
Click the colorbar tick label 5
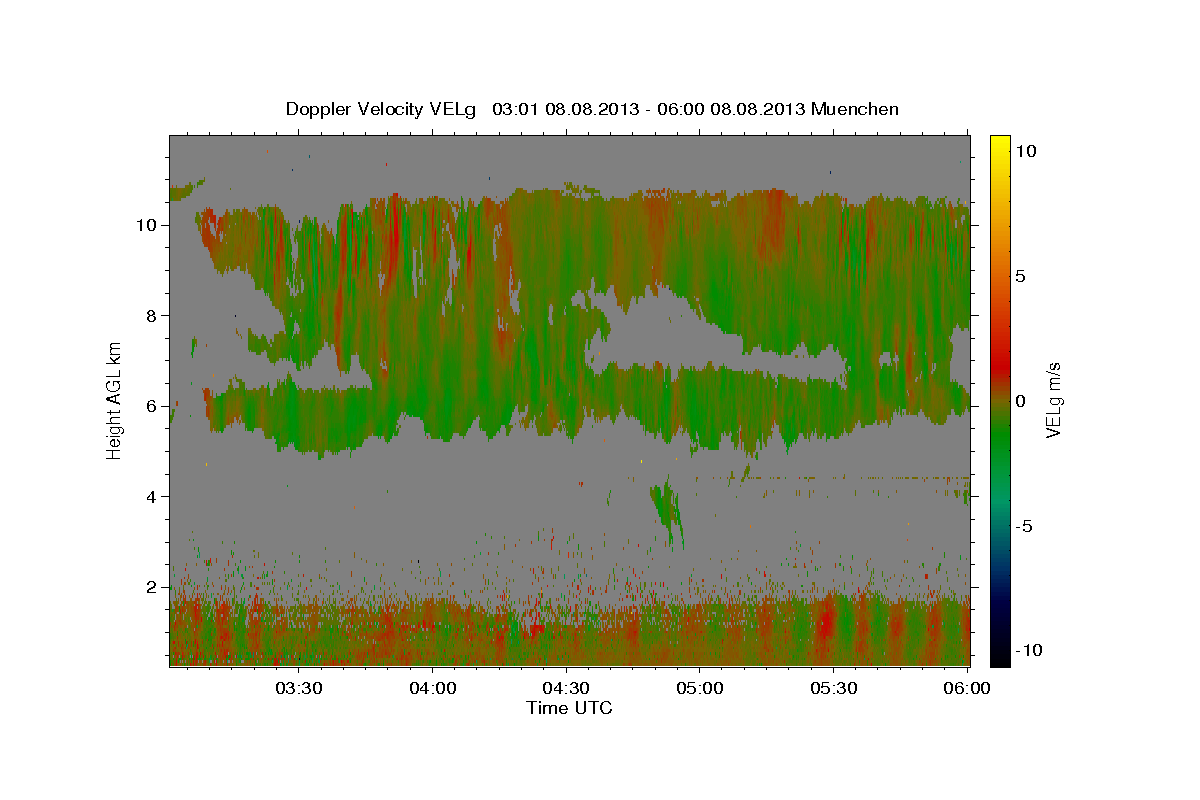[1020, 275]
